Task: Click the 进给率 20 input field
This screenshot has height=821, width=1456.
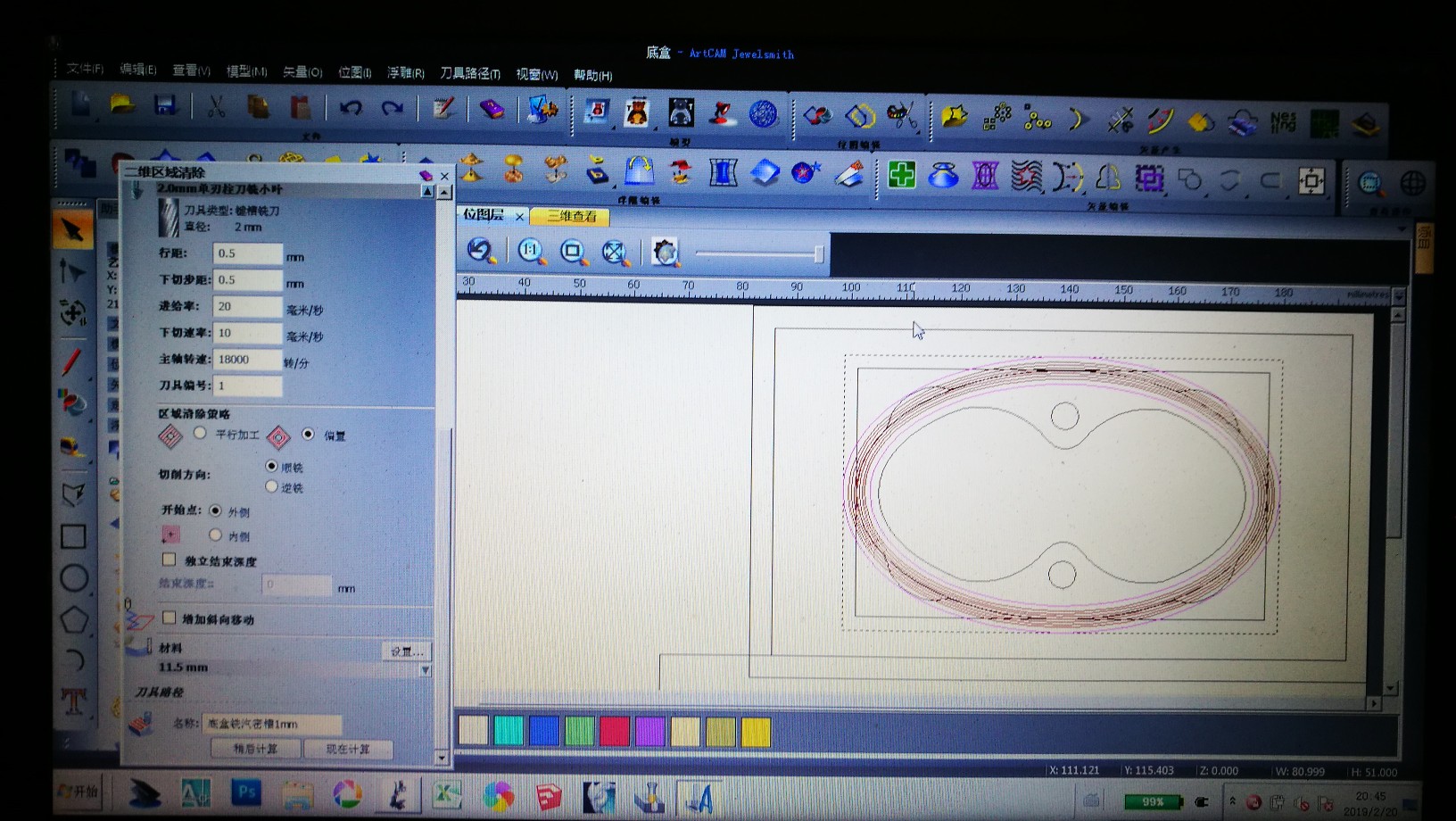Action: 248,306
